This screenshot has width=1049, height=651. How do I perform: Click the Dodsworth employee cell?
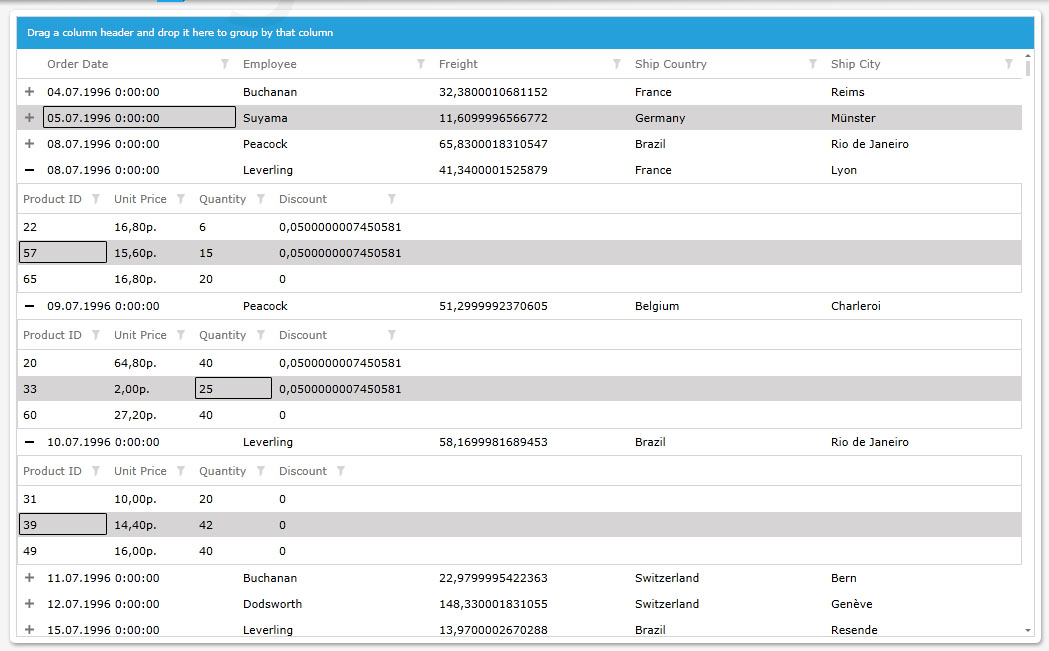(x=272, y=603)
